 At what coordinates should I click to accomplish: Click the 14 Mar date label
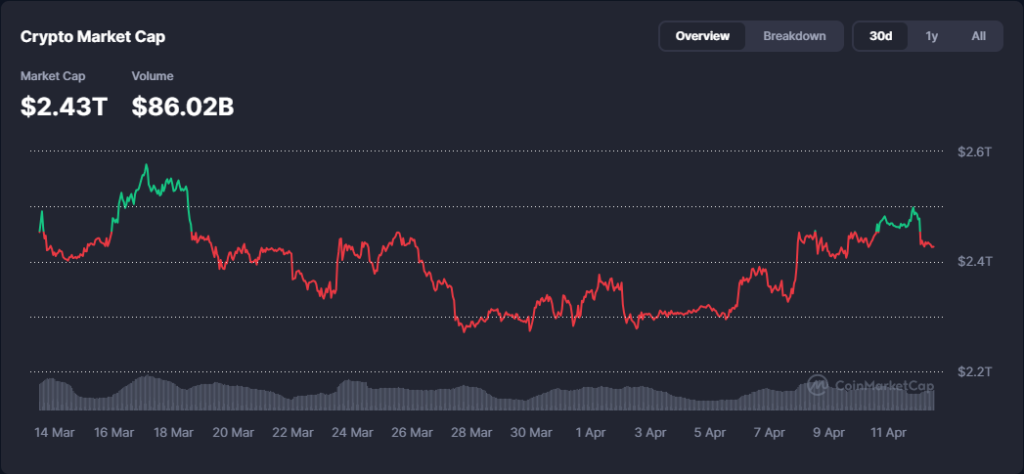(x=55, y=433)
